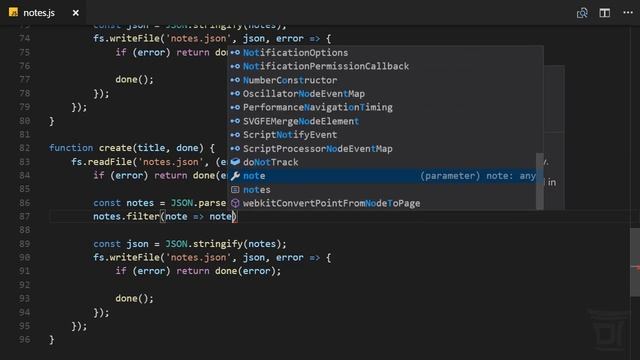The image size is (640, 360).
Task: Split the editor with the layout icon
Action: (604, 13)
